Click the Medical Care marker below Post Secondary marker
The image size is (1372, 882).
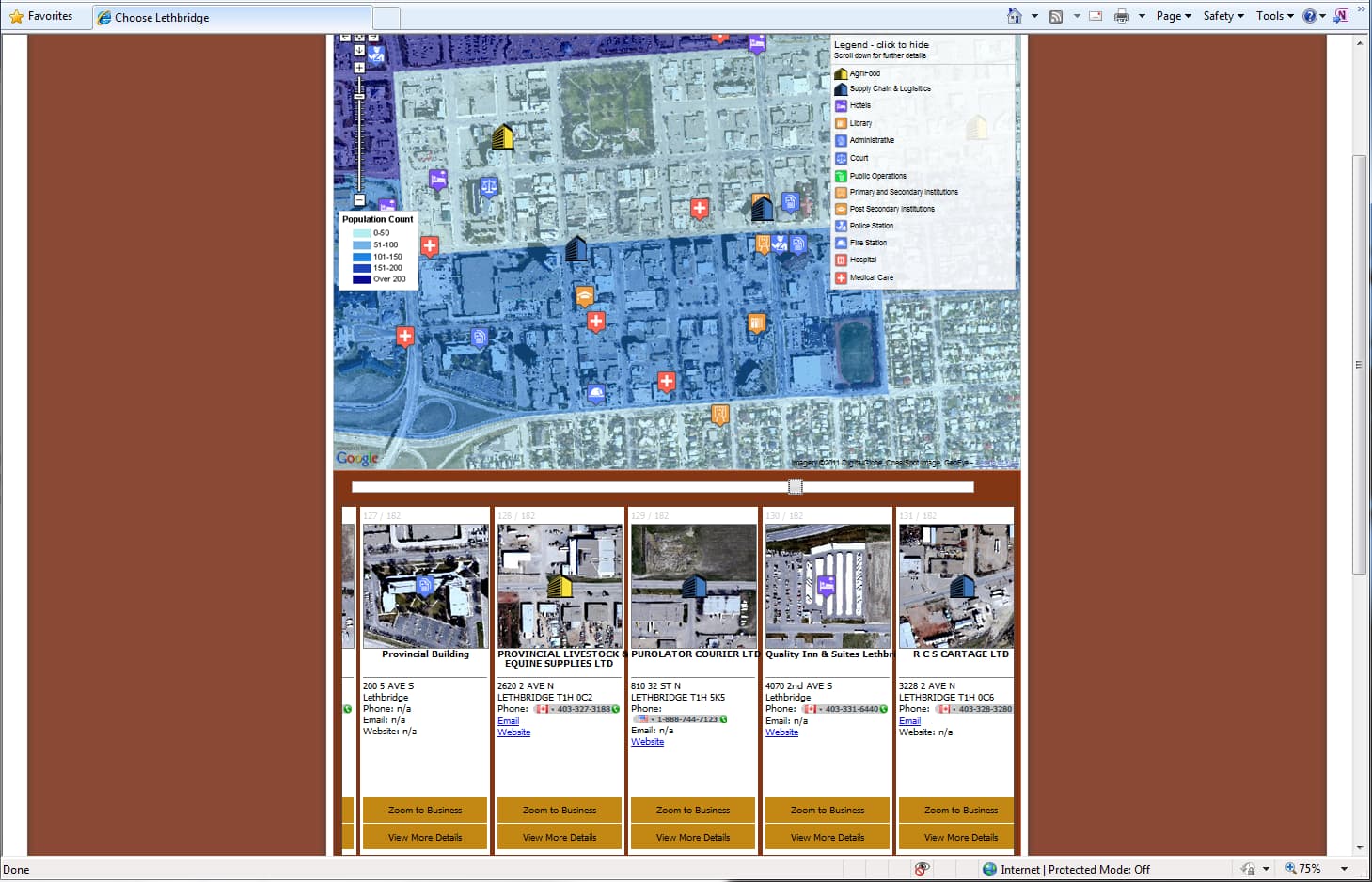595,323
